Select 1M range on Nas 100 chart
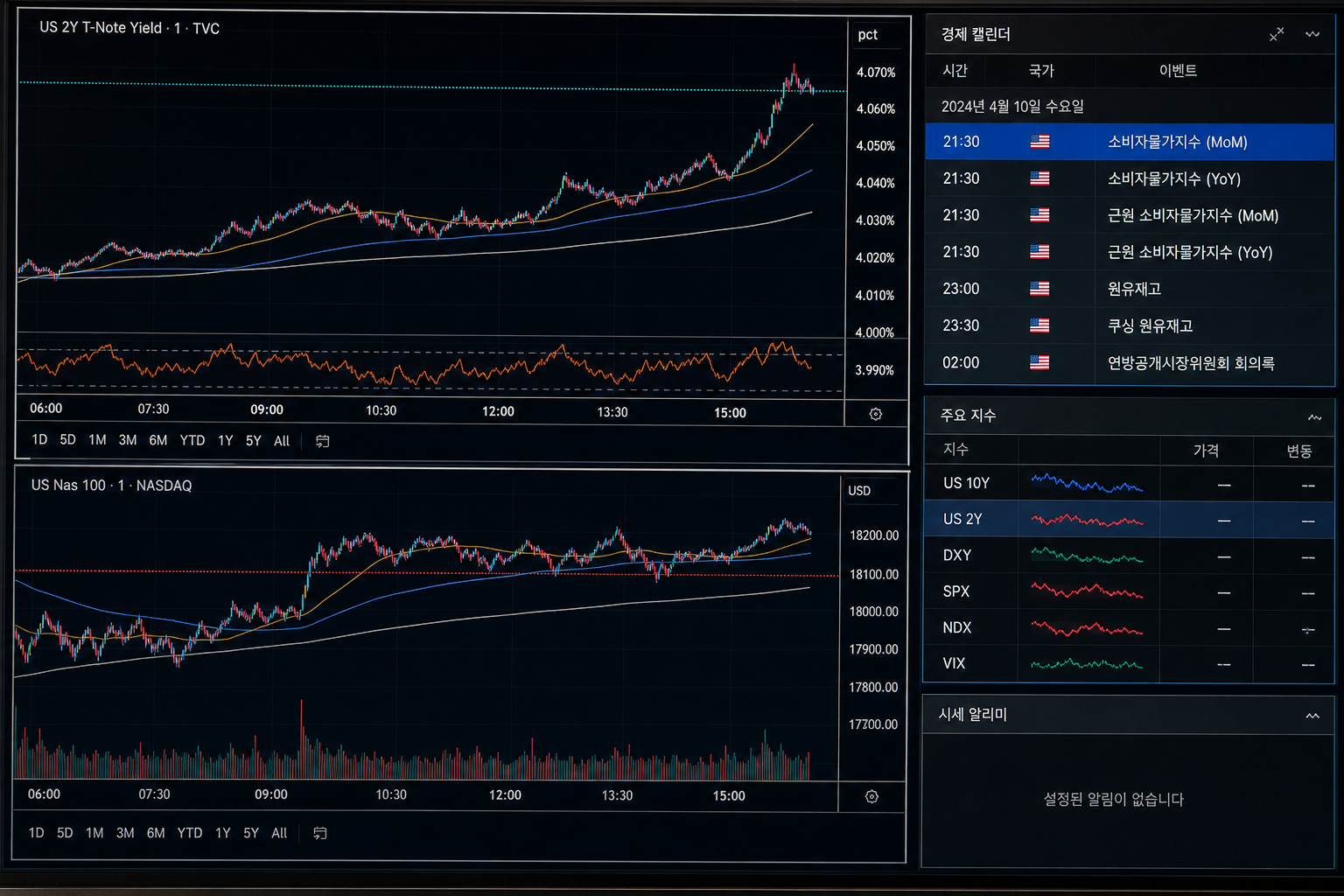This screenshot has height=896, width=1344. (x=94, y=833)
